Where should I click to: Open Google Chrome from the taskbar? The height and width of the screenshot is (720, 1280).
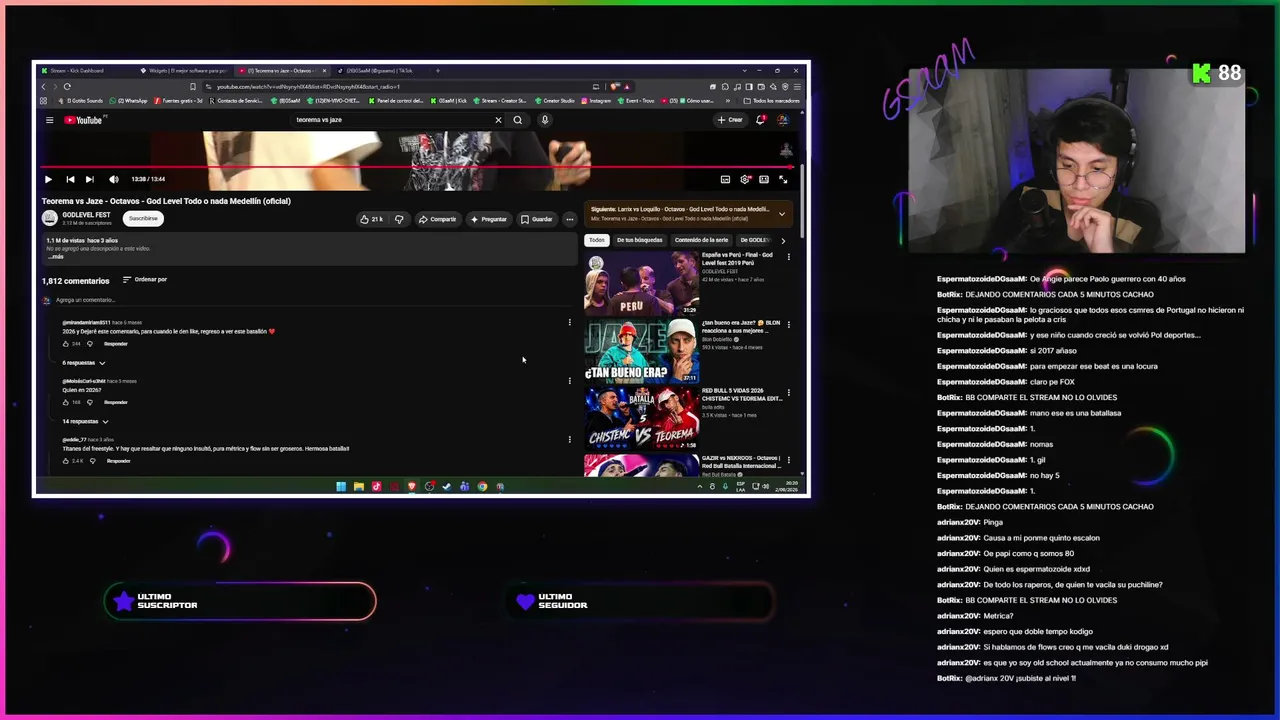point(482,487)
